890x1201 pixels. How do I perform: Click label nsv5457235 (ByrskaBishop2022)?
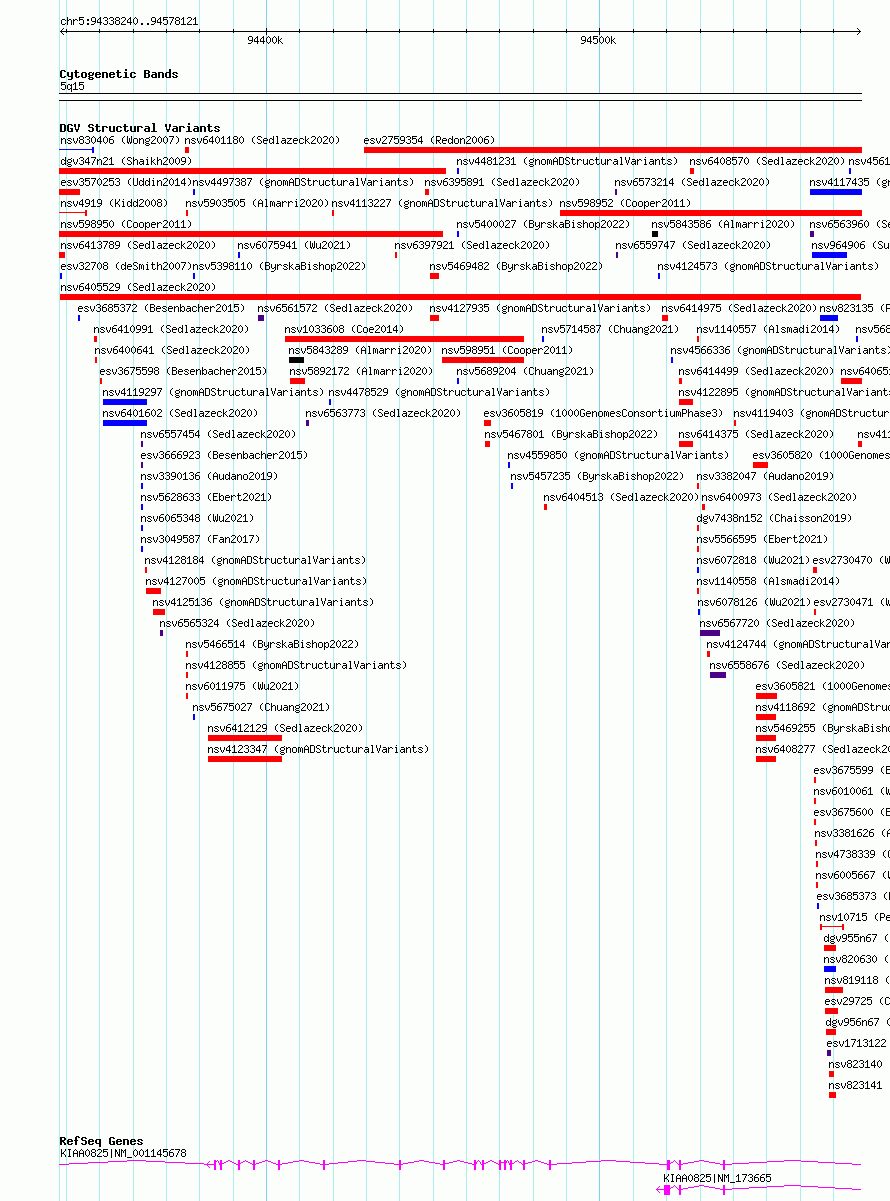pyautogui.click(x=597, y=476)
